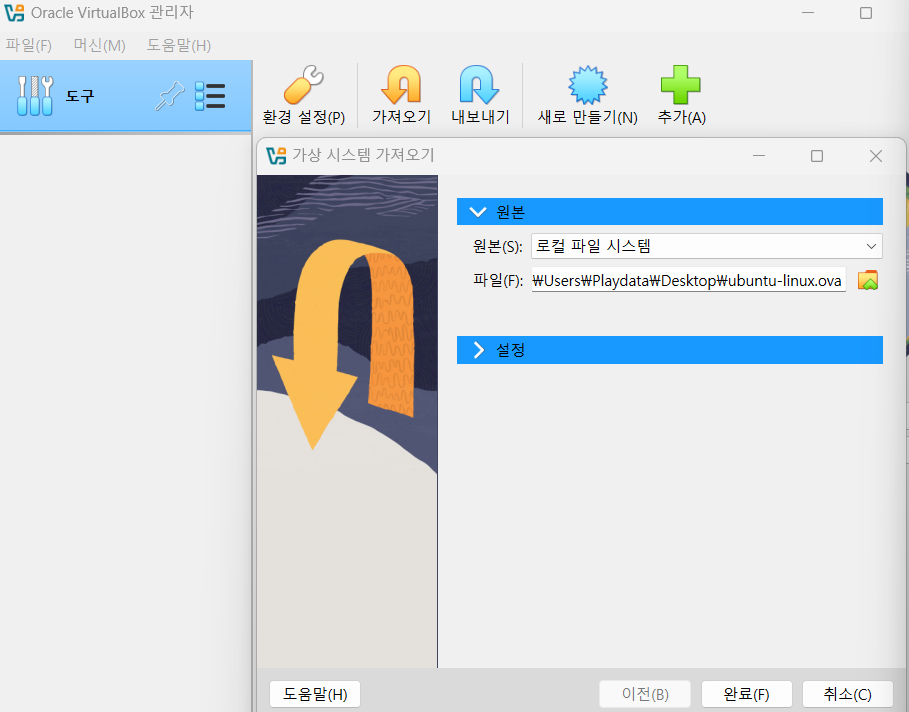Viewport: 909px width, 712px height.
Task: Maximize the Oracle VirtualBox manager window
Action: click(x=866, y=13)
